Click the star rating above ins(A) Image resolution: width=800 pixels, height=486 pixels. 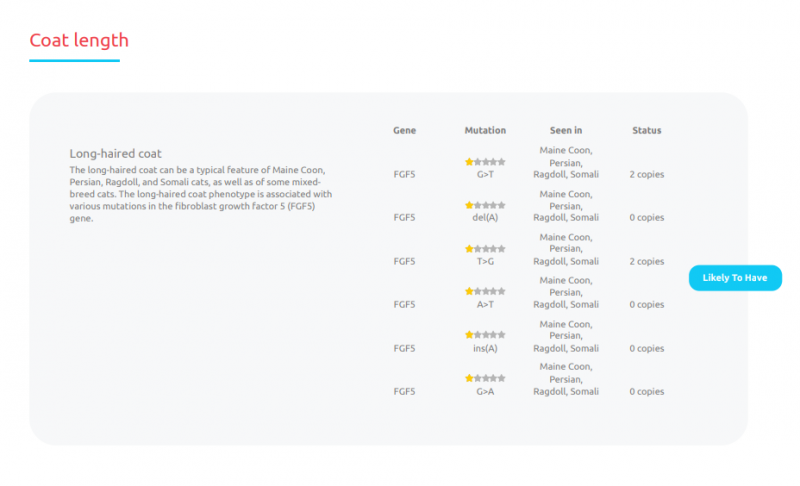pyautogui.click(x=485, y=335)
